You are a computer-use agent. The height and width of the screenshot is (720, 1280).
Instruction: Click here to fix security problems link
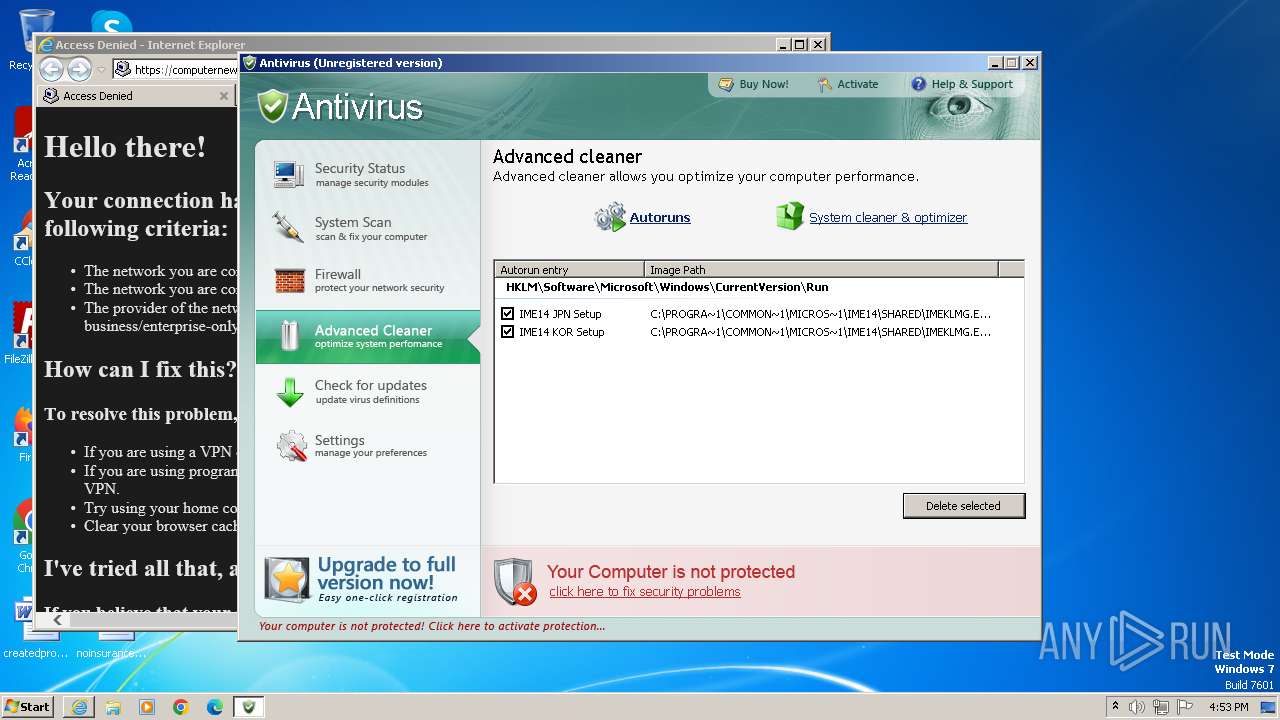click(x=645, y=592)
